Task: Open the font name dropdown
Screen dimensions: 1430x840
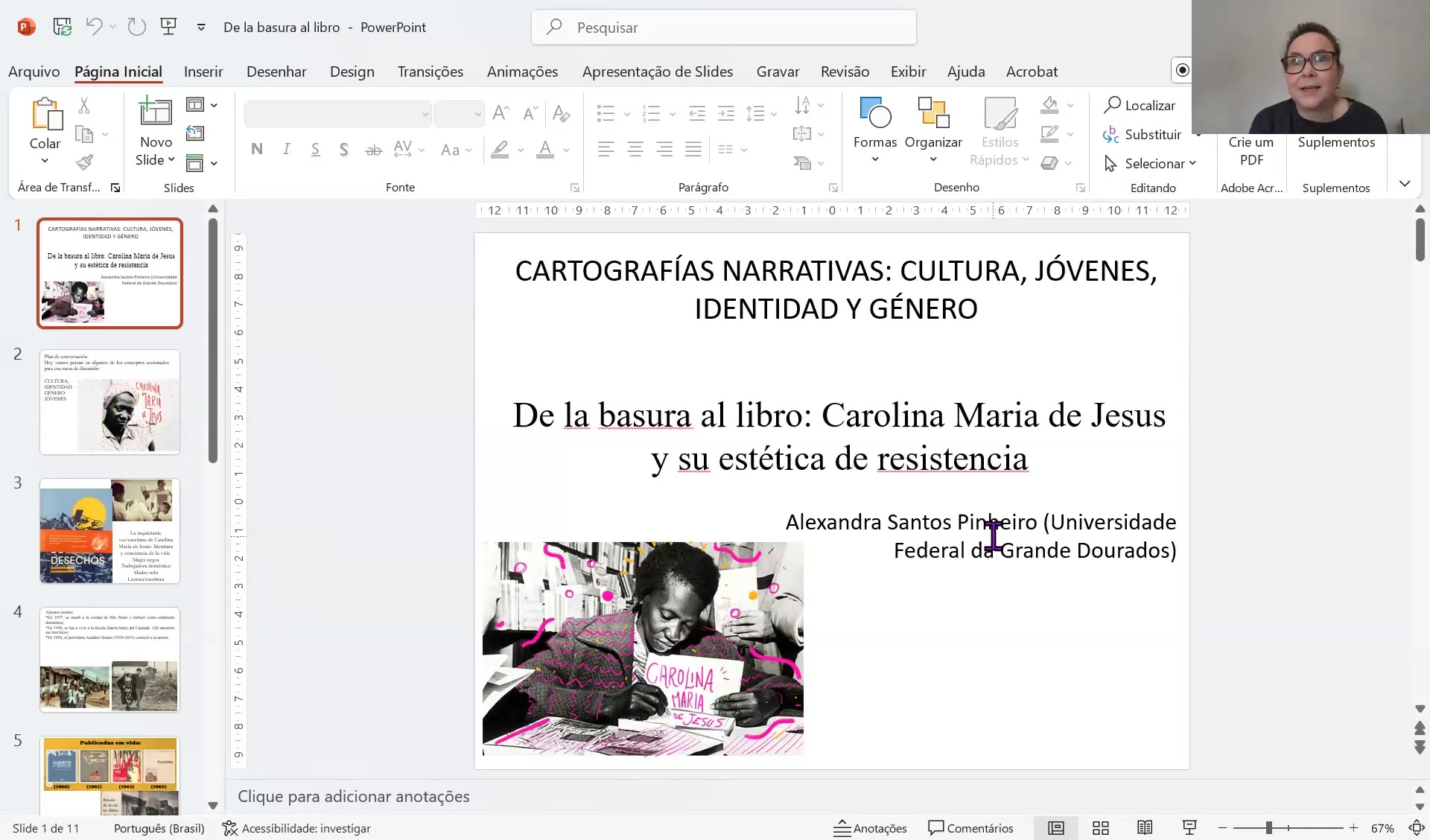Action: (423, 113)
